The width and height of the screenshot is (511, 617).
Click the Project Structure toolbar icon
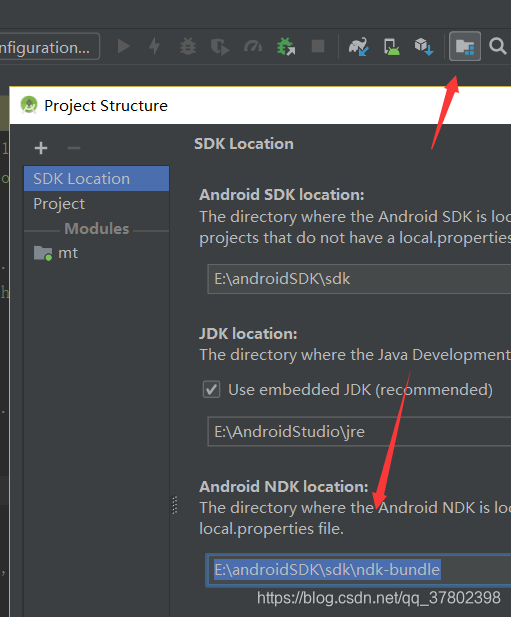[465, 46]
